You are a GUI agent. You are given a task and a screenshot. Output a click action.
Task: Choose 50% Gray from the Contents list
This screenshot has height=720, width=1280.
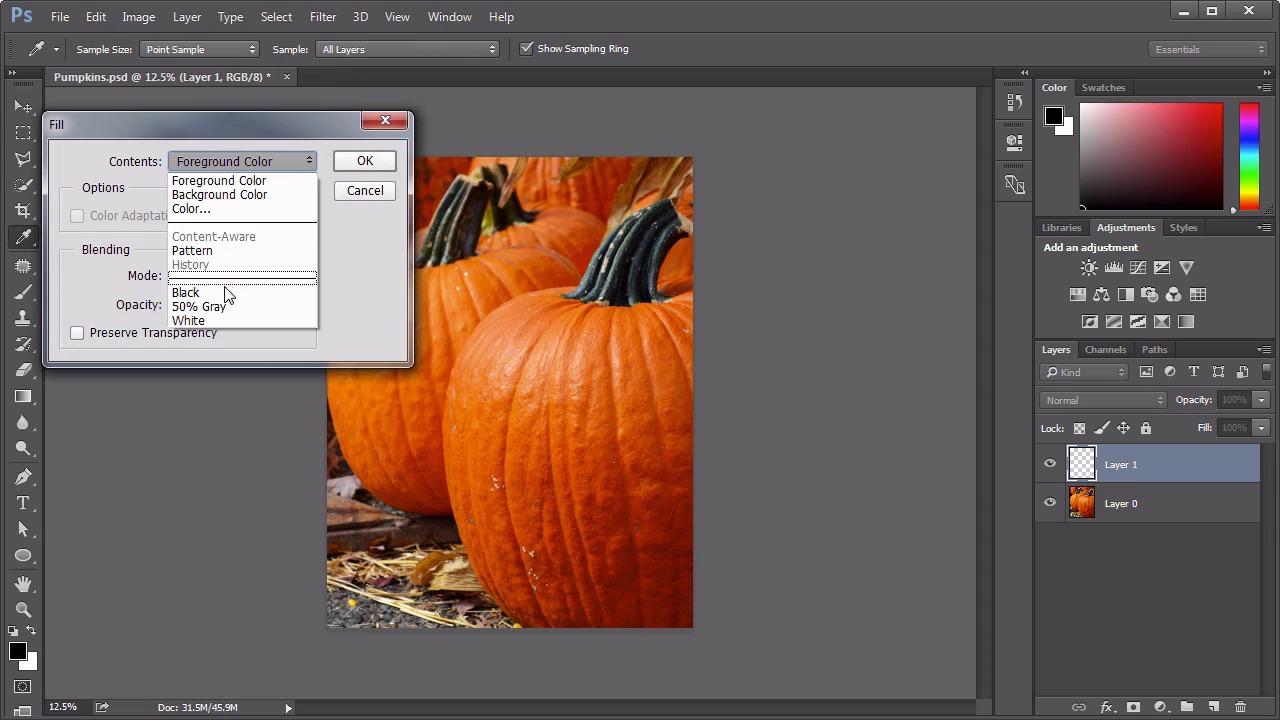point(198,307)
